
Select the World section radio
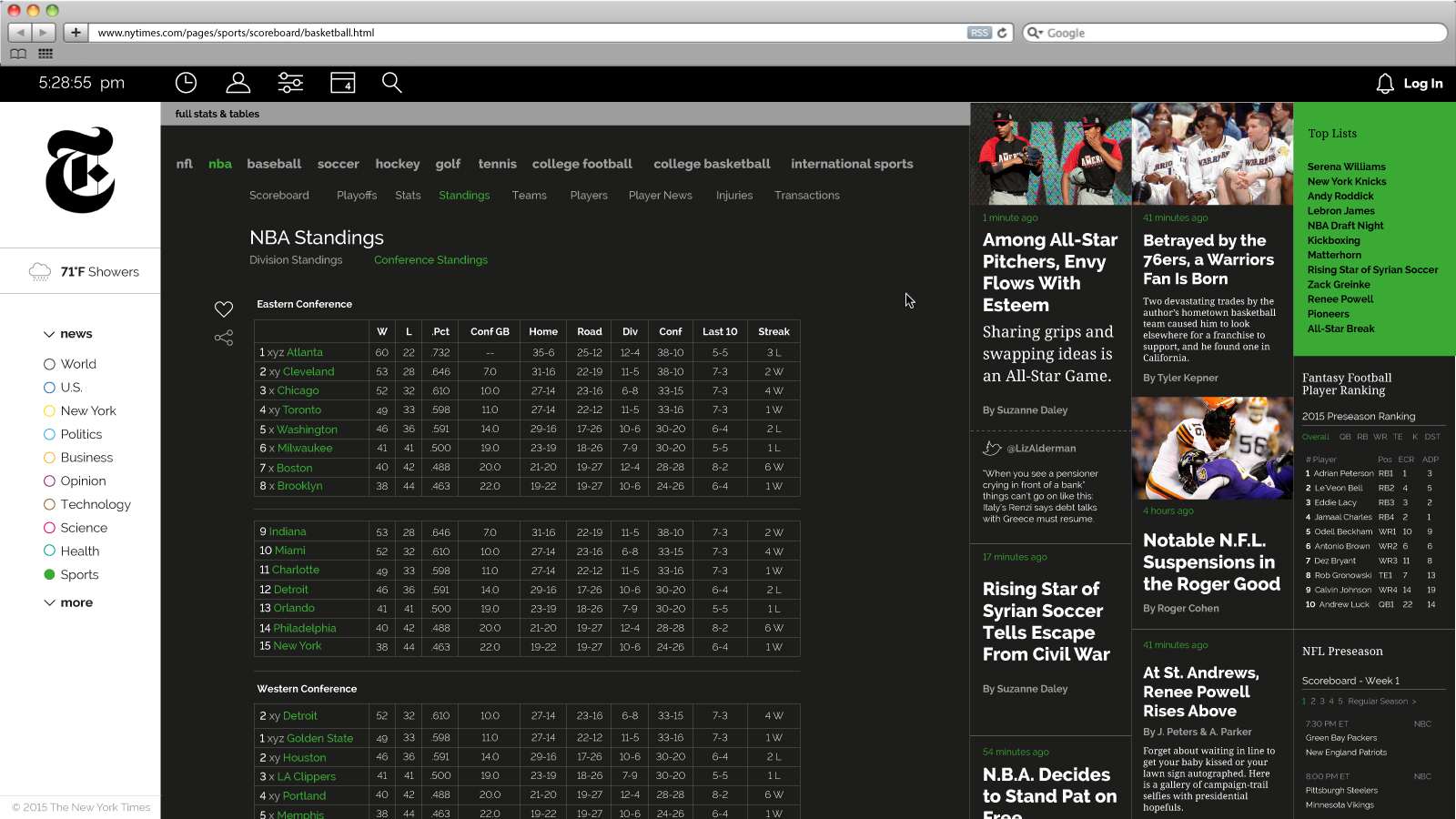49,364
